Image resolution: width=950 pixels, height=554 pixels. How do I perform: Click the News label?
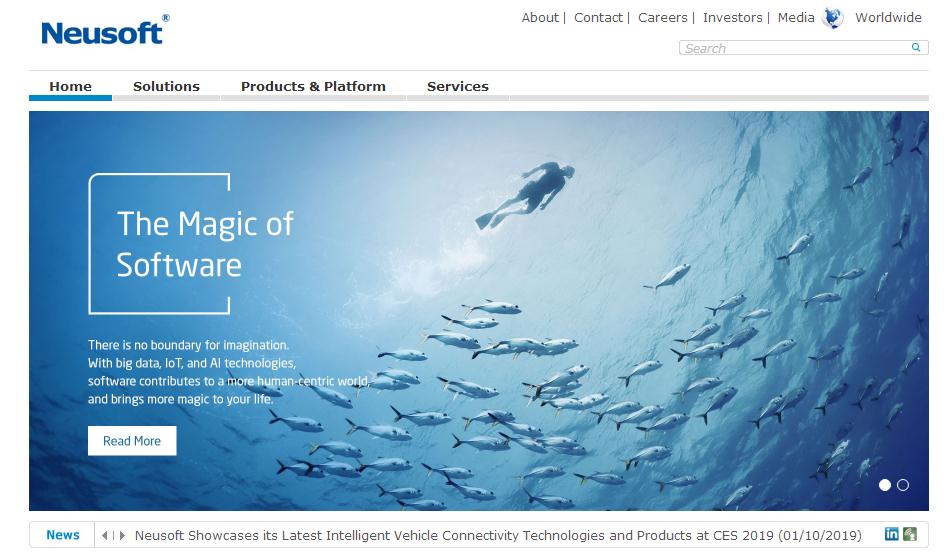coord(63,535)
